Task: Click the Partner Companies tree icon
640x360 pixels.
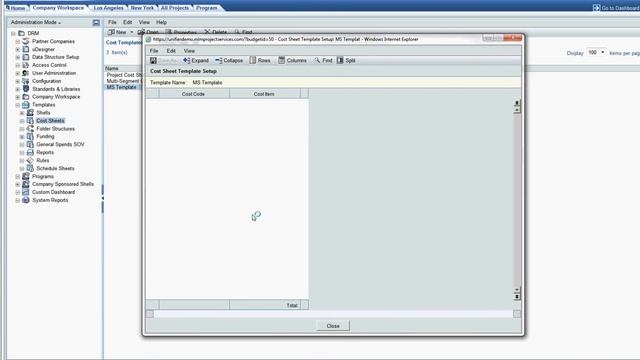Action: (26, 41)
